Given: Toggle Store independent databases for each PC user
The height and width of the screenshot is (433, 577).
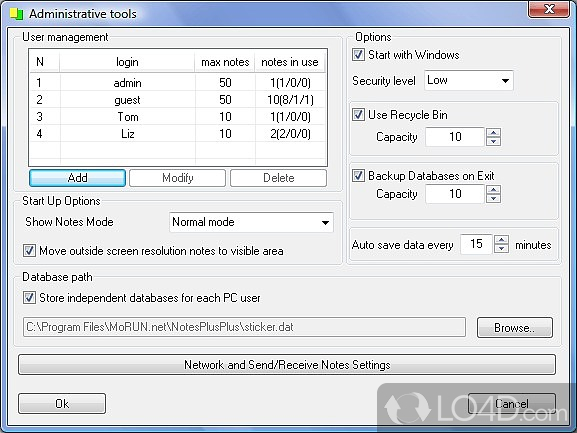Looking at the screenshot, I should point(29,298).
